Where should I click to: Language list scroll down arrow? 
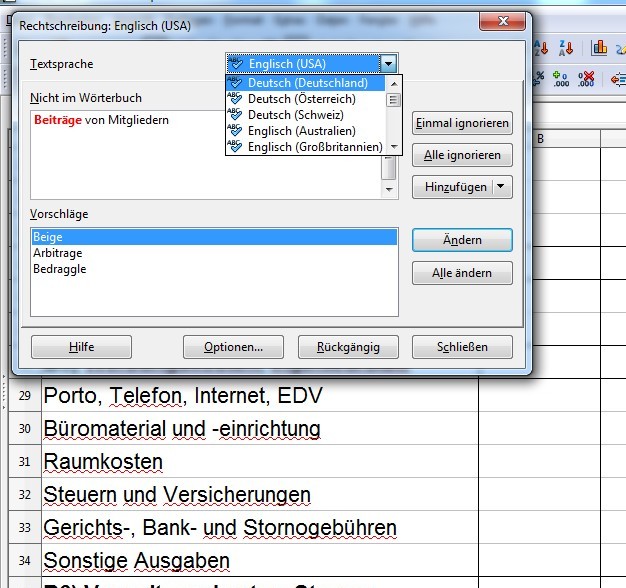(x=394, y=147)
